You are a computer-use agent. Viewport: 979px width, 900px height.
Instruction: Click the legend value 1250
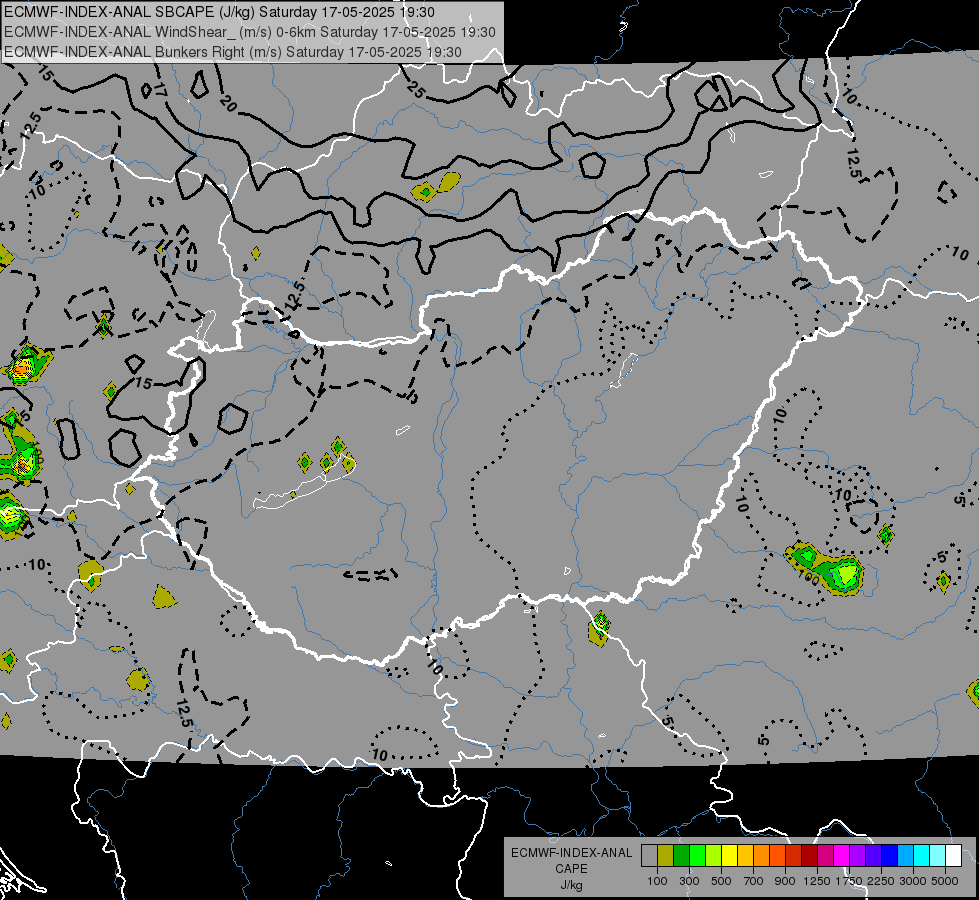pyautogui.click(x=817, y=881)
